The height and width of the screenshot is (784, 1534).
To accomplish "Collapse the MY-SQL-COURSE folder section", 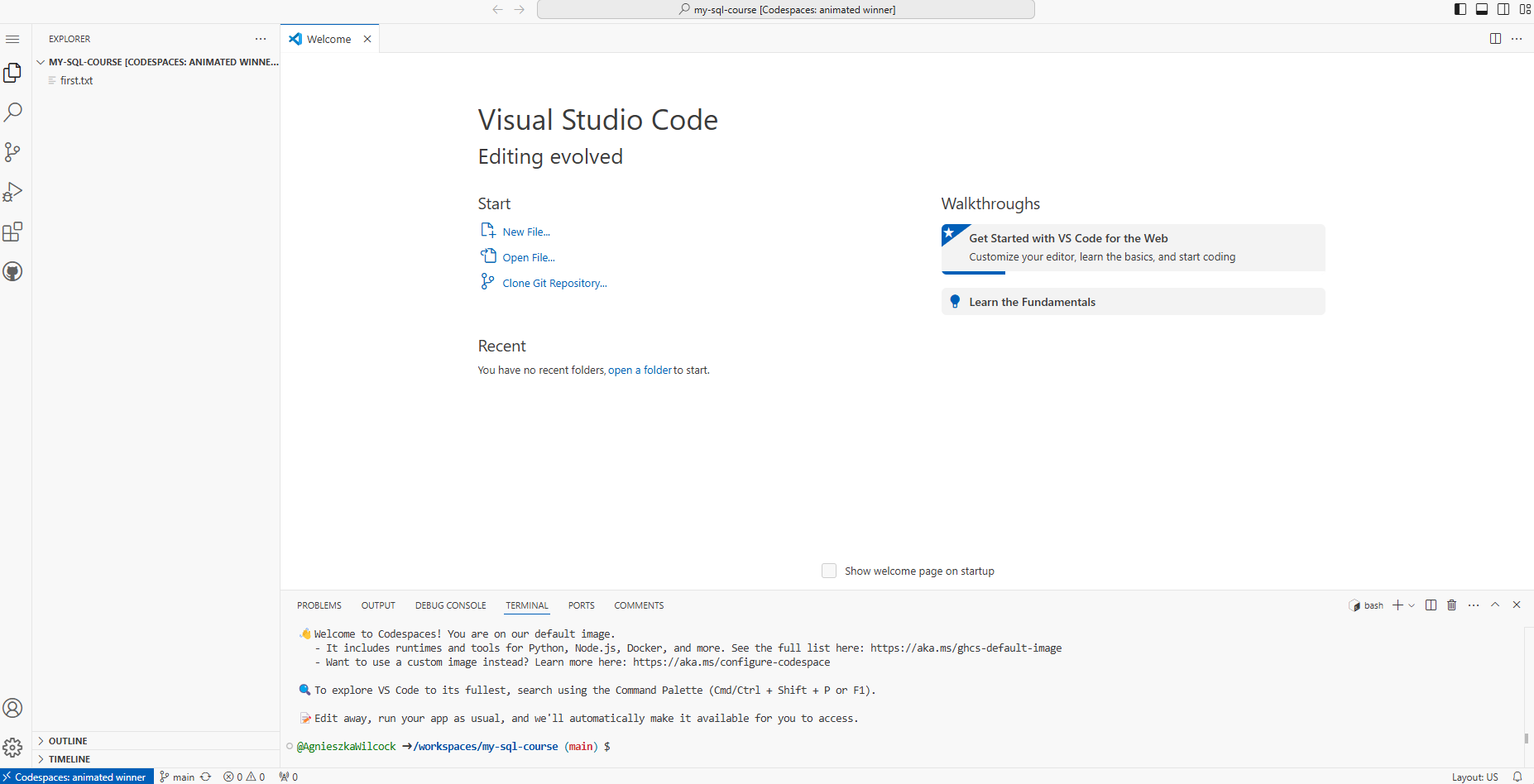I will [156, 62].
